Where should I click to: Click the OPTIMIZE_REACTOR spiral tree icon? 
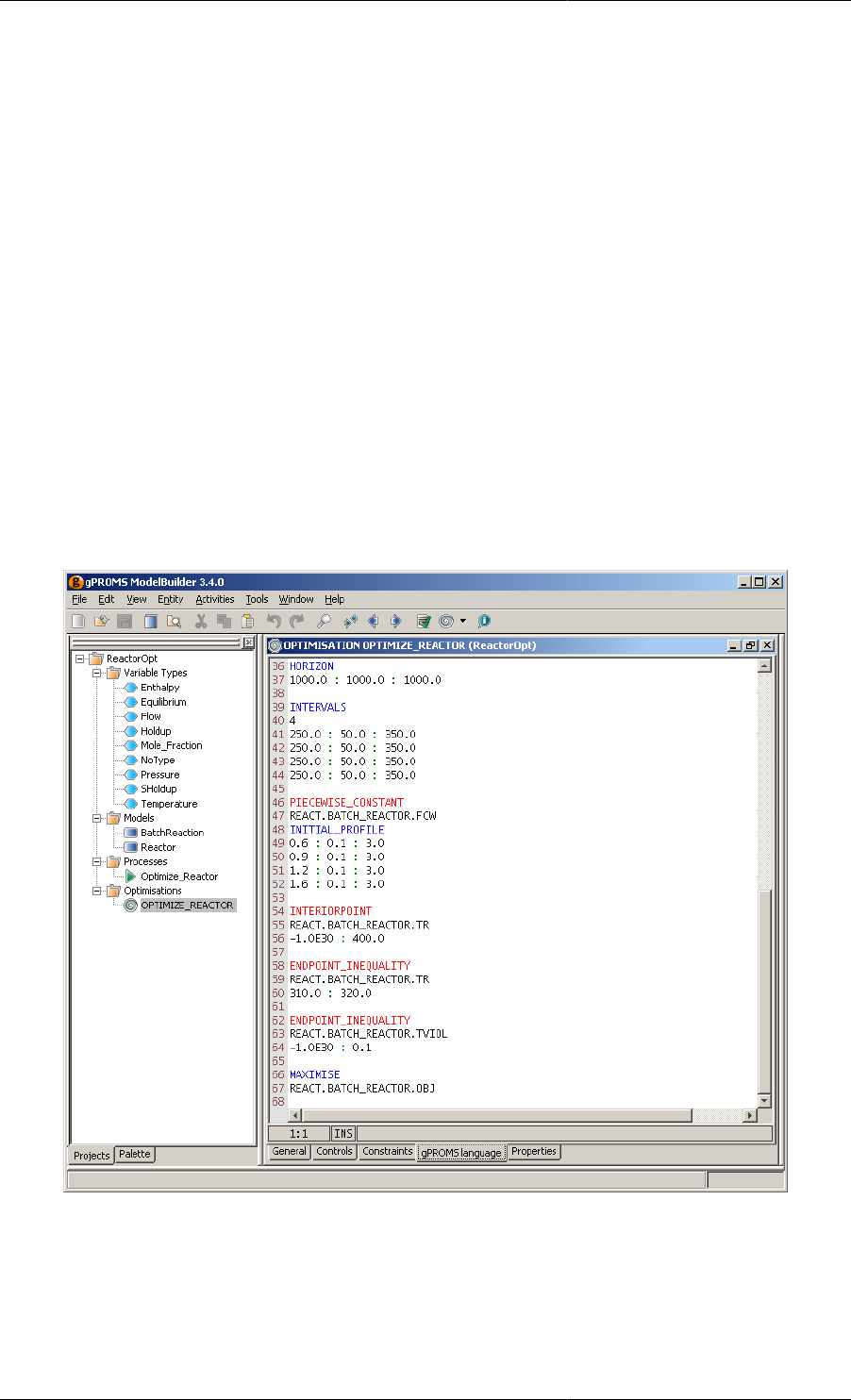click(x=131, y=906)
